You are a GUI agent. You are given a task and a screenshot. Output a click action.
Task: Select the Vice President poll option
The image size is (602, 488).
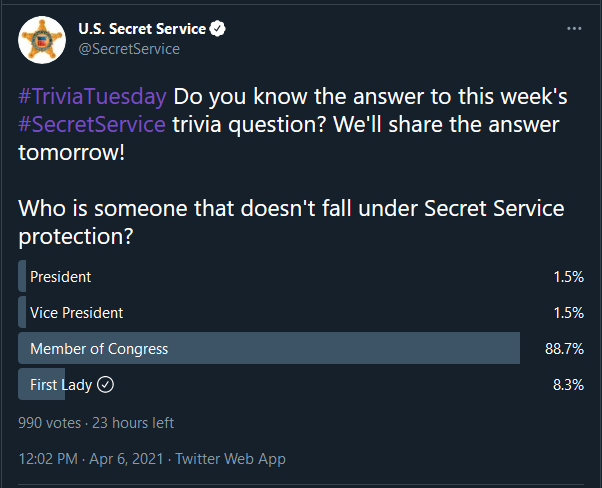click(301, 313)
